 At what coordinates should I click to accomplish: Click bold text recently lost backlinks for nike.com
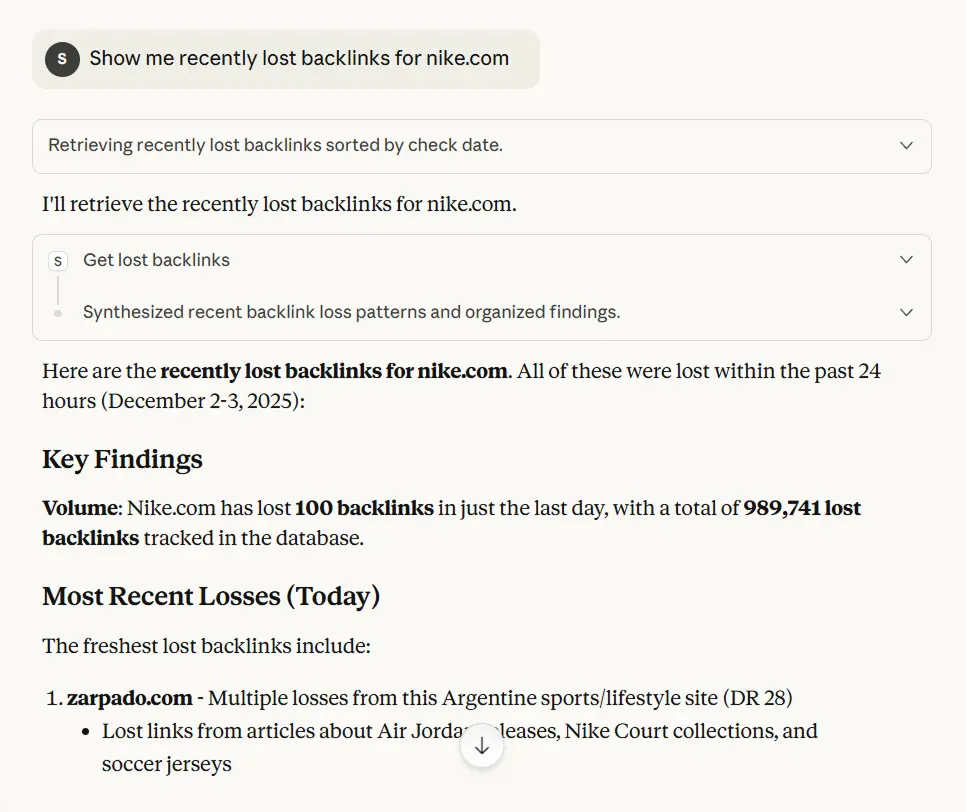(333, 372)
